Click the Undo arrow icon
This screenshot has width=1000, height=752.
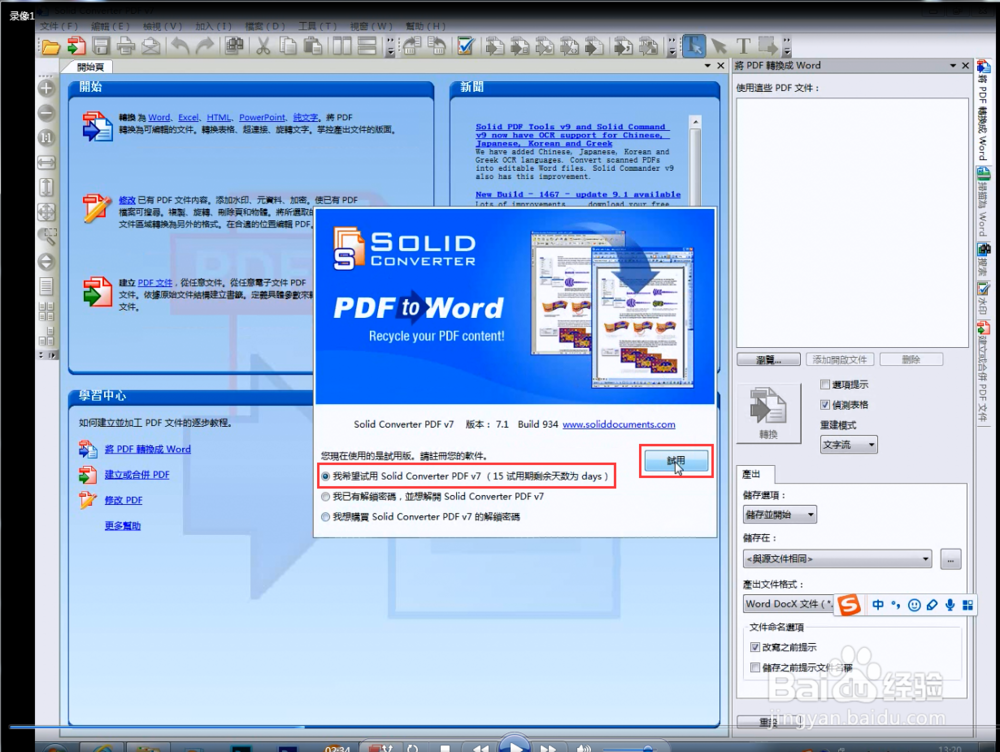pos(180,47)
